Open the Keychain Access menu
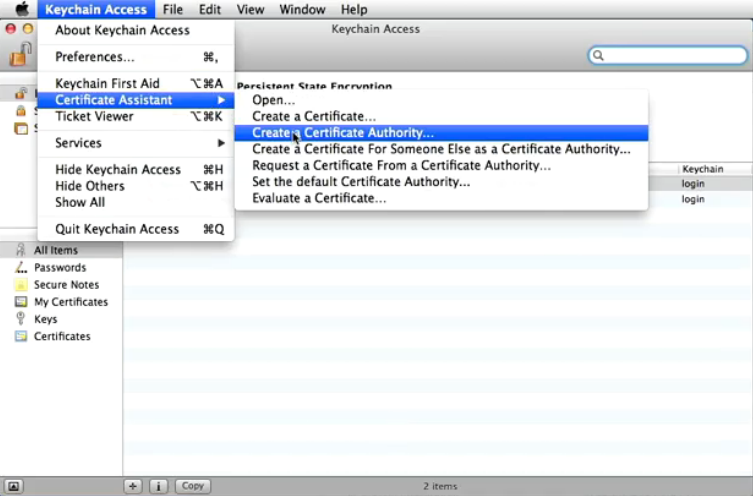 [96, 9]
